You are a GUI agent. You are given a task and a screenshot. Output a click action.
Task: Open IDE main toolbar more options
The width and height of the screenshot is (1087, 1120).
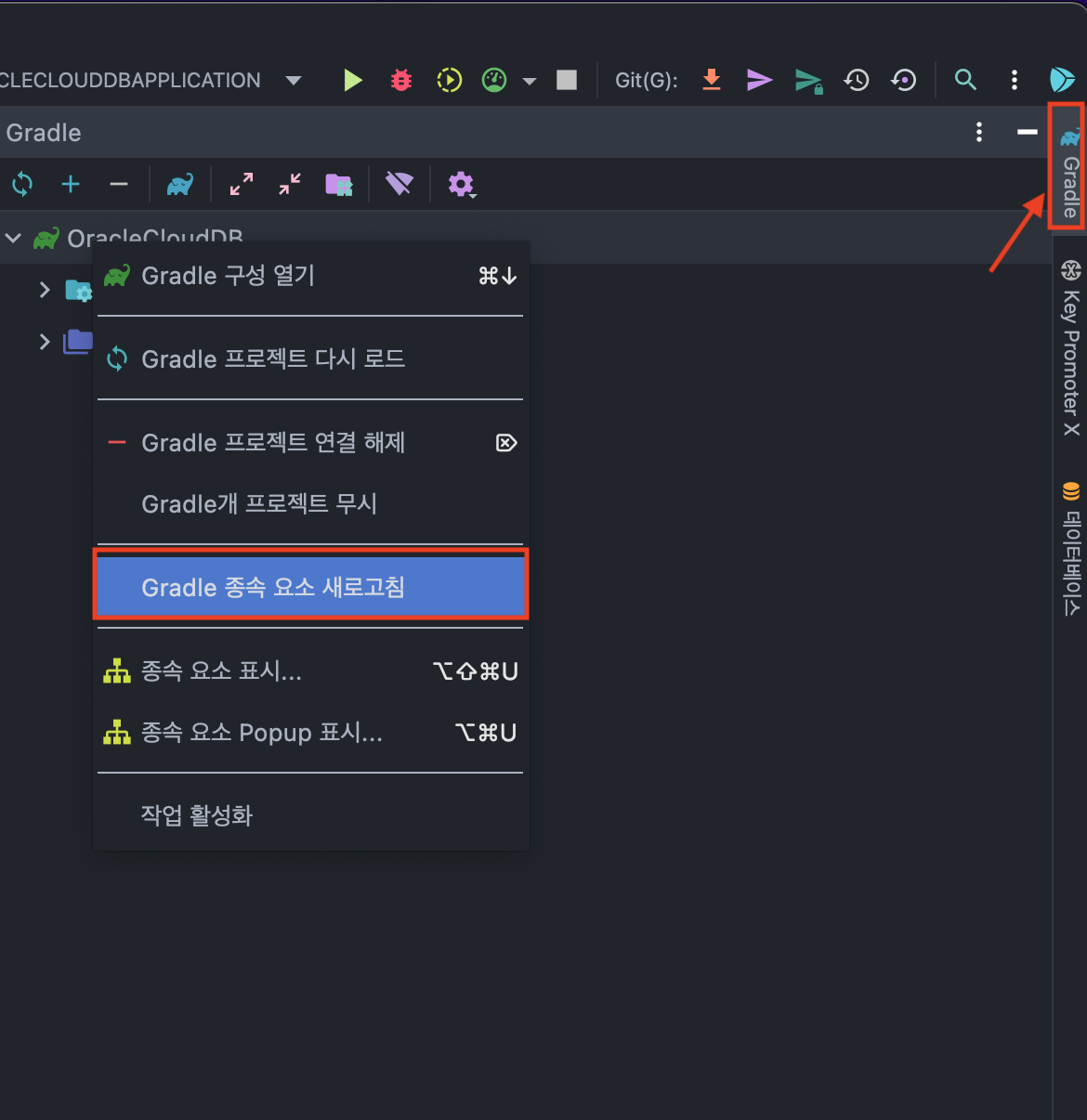[1015, 80]
